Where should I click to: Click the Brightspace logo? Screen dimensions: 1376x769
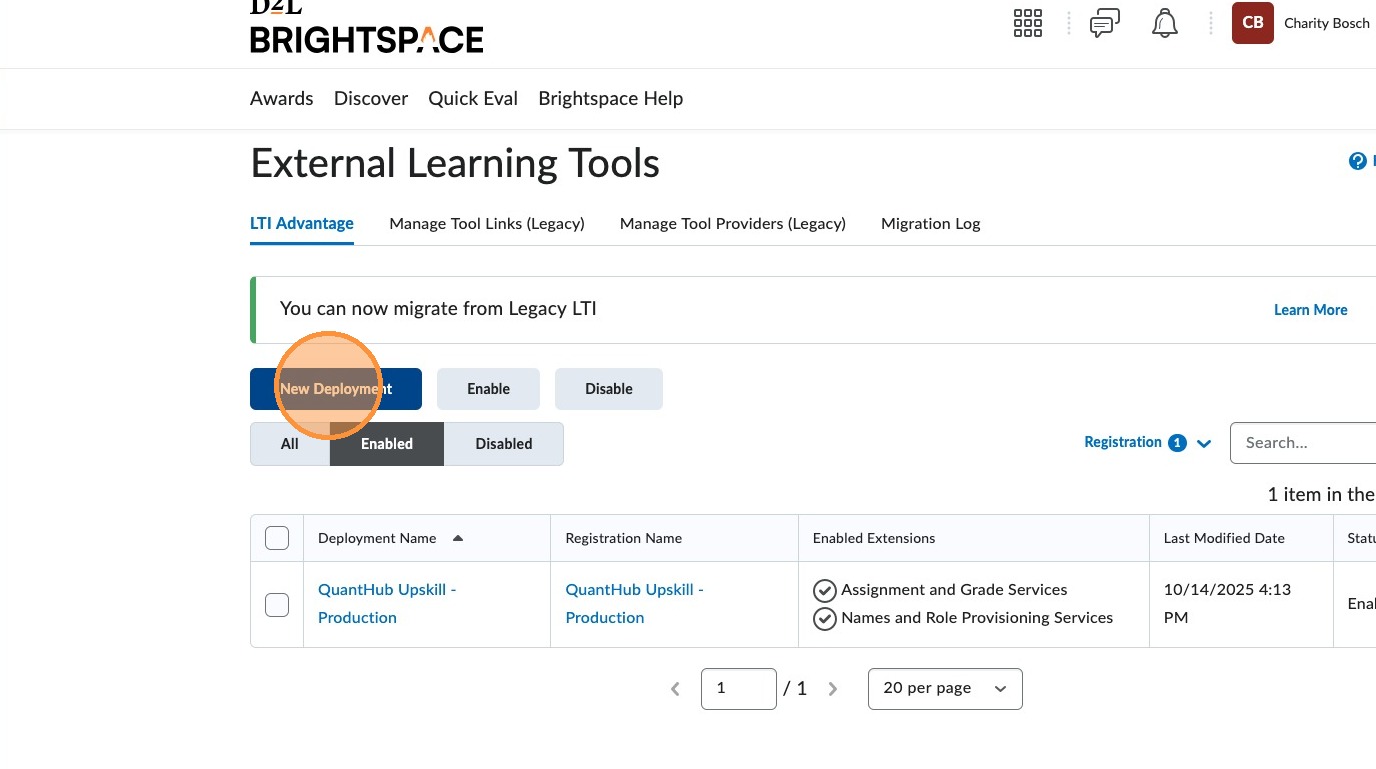coord(366,30)
